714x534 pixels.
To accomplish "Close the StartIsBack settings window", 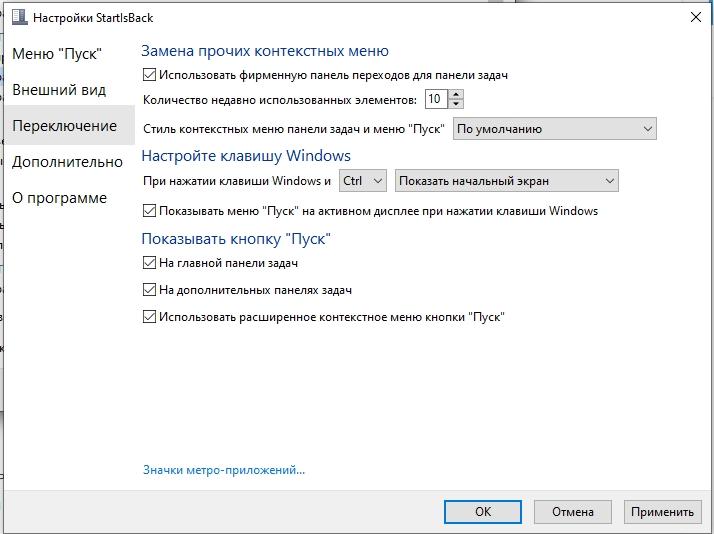I will [696, 17].
